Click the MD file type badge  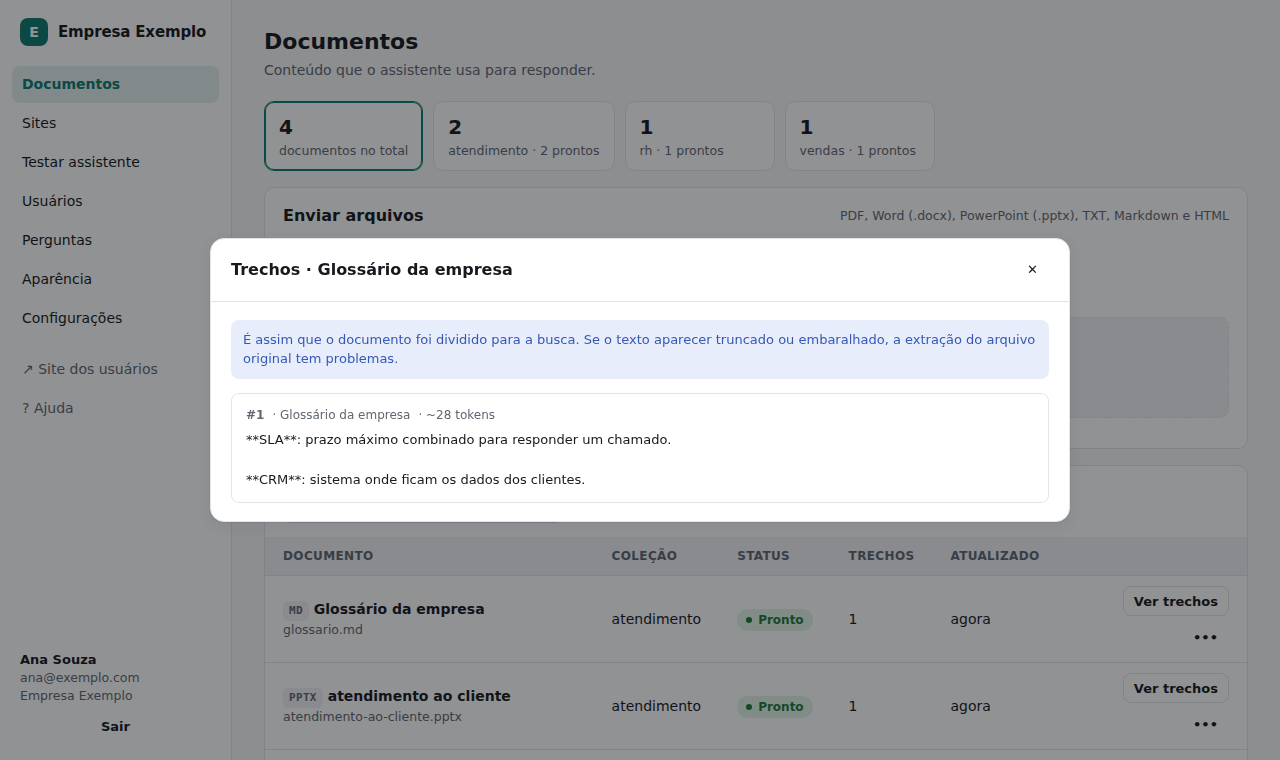coord(296,610)
